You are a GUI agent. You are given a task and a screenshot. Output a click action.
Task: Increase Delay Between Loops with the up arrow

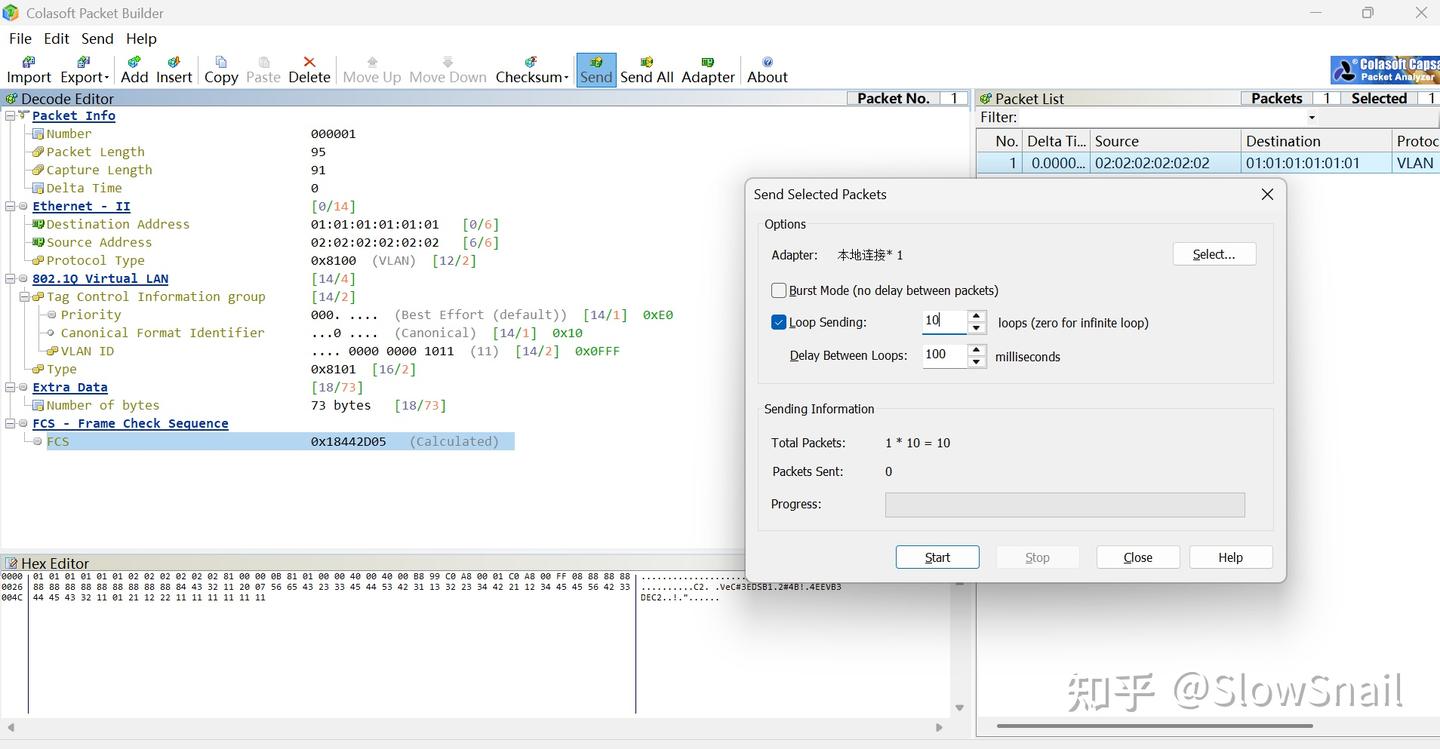pos(977,350)
